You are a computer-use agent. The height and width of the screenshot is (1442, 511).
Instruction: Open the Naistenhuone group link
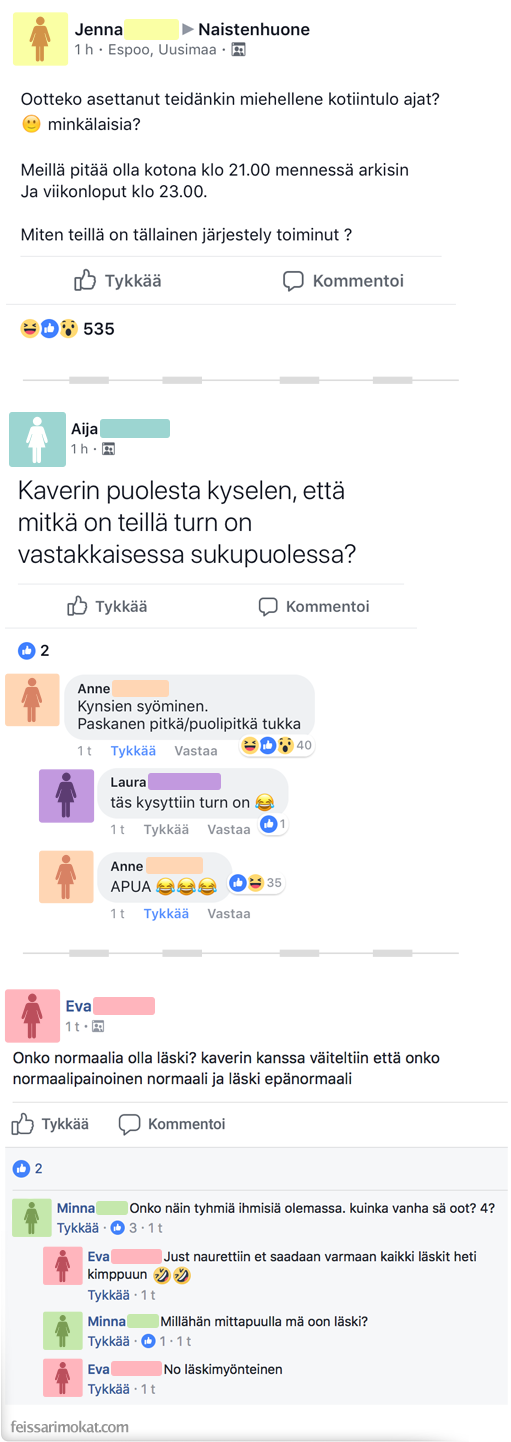pos(254,30)
